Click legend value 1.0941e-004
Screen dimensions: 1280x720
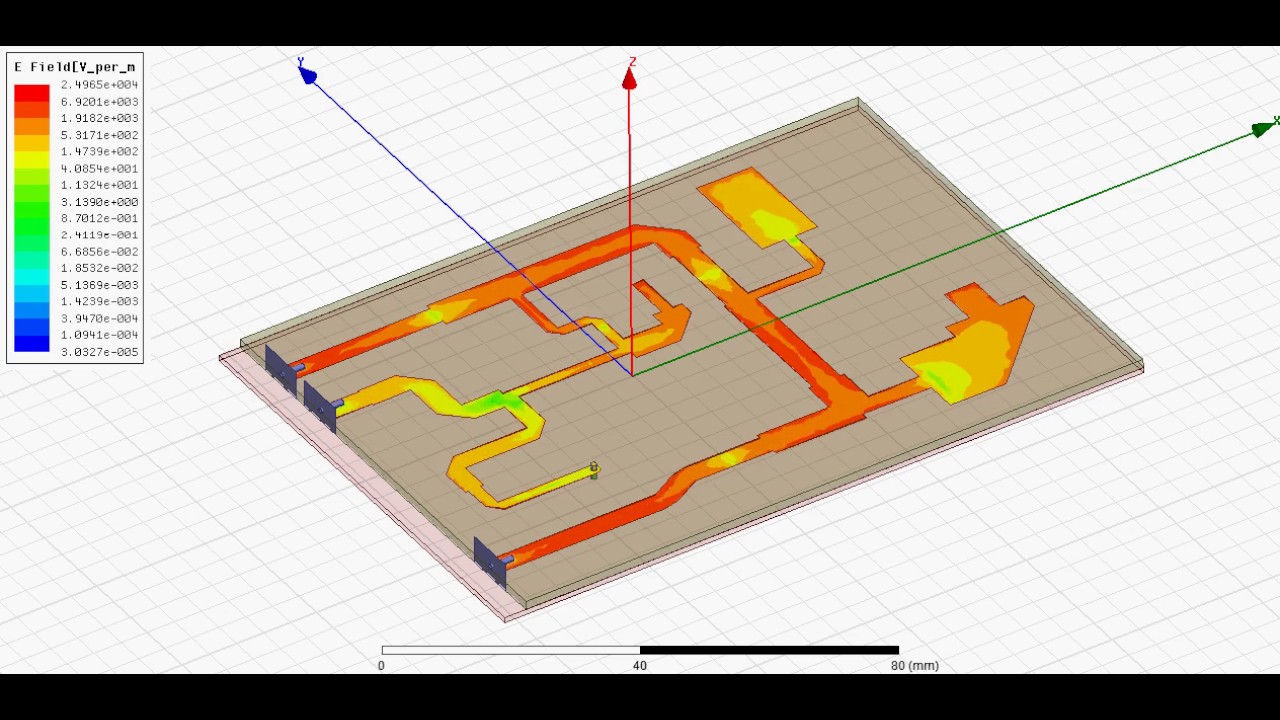(99, 335)
